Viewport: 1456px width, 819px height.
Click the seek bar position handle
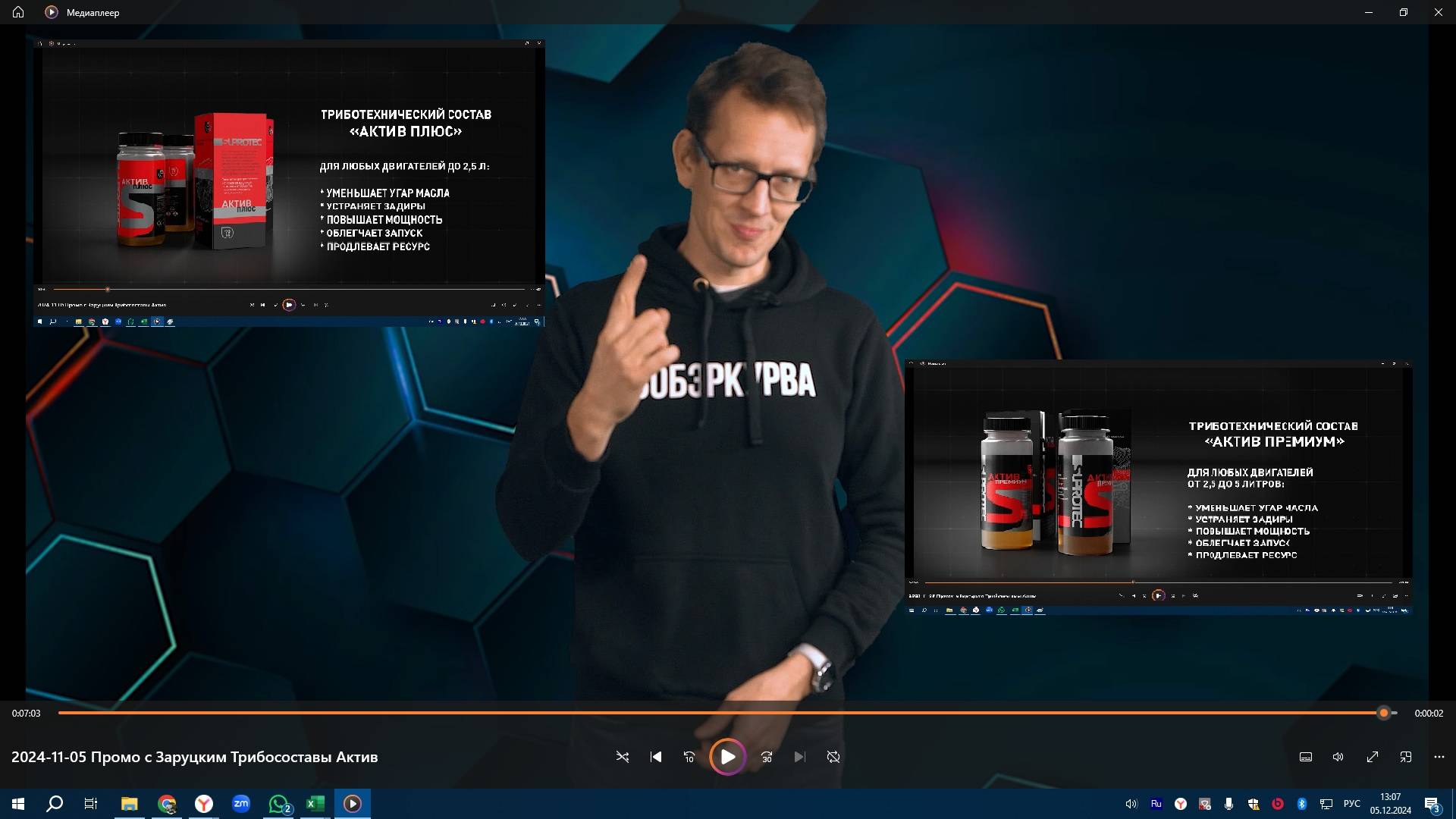[1384, 713]
